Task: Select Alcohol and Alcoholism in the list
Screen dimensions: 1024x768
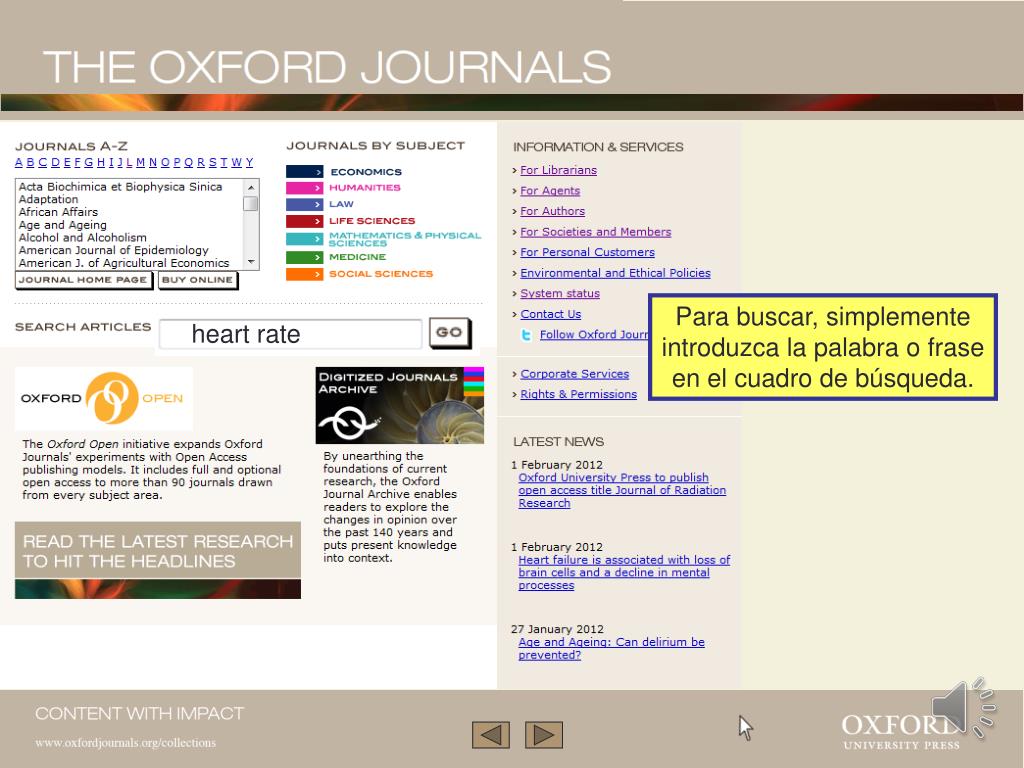Action: [x=82, y=238]
